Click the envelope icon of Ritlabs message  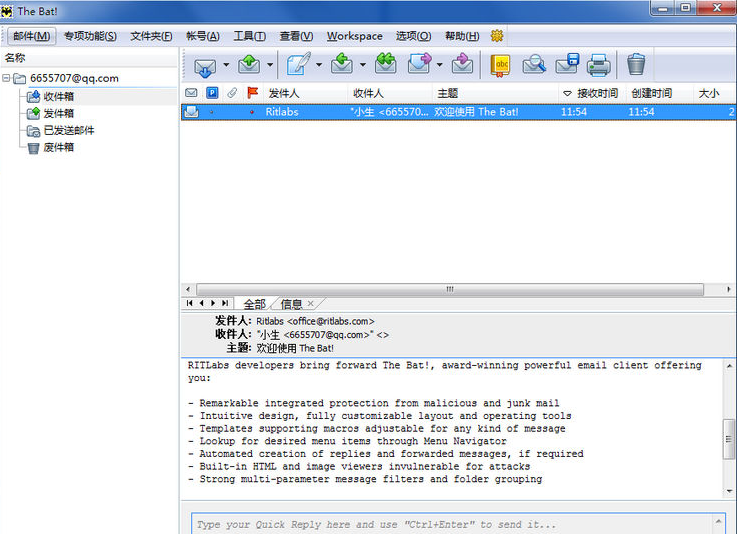(191, 112)
